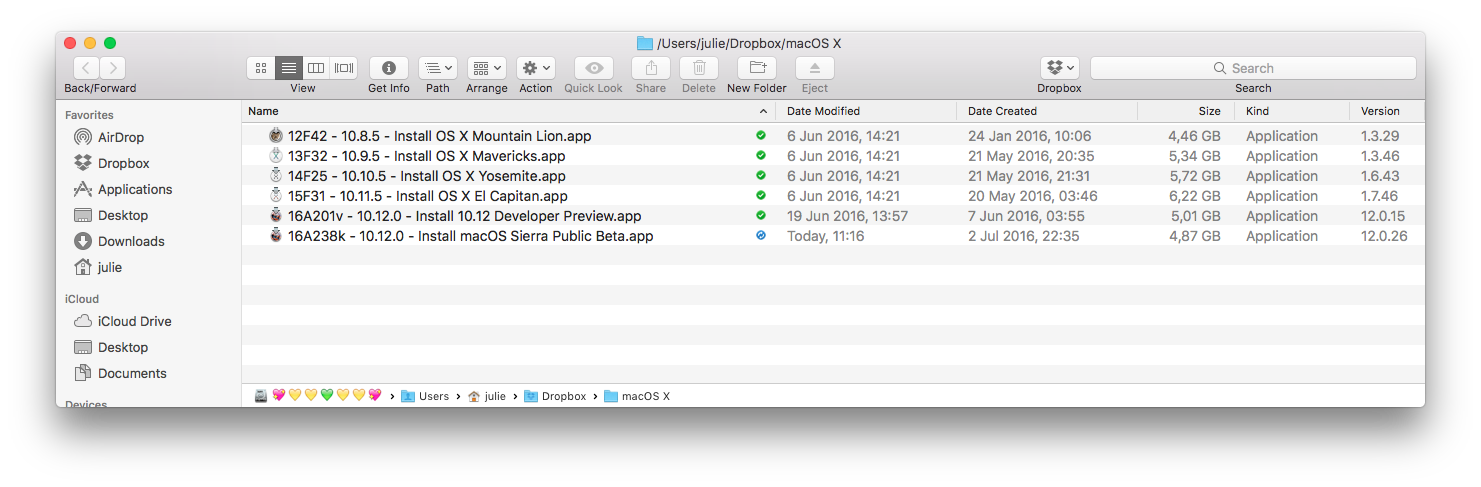
Task: Click Mountain Lion green sync badge
Action: tap(761, 135)
